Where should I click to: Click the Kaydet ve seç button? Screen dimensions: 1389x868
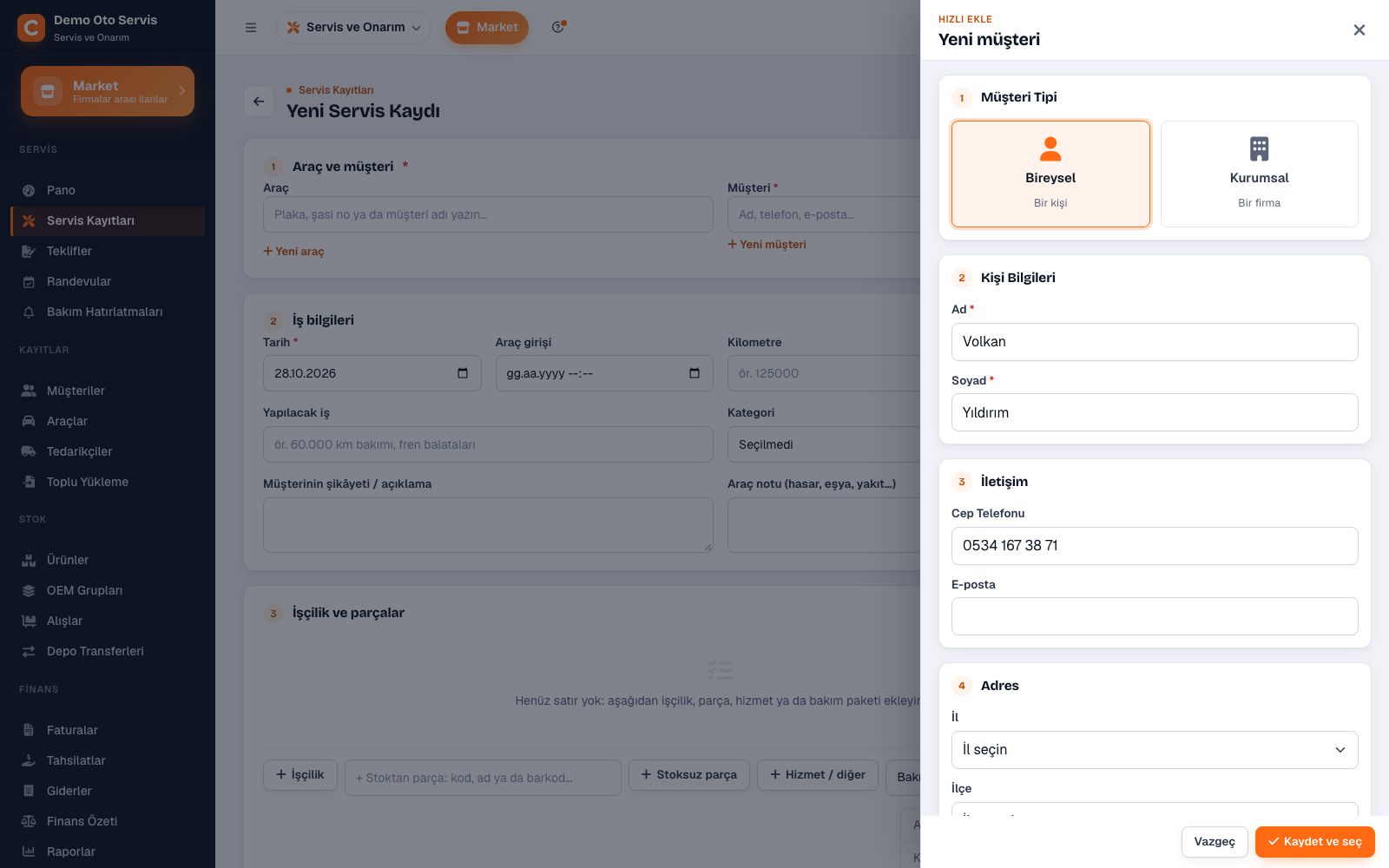pos(1314,841)
